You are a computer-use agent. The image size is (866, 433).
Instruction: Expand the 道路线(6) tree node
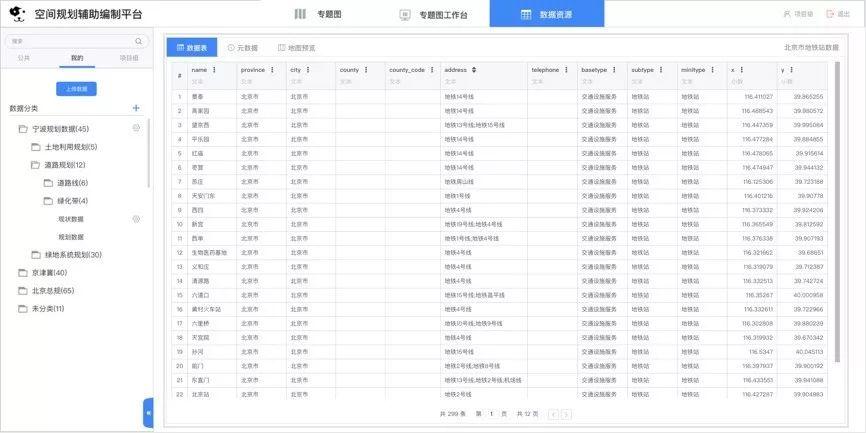pyautogui.click(x=73, y=183)
